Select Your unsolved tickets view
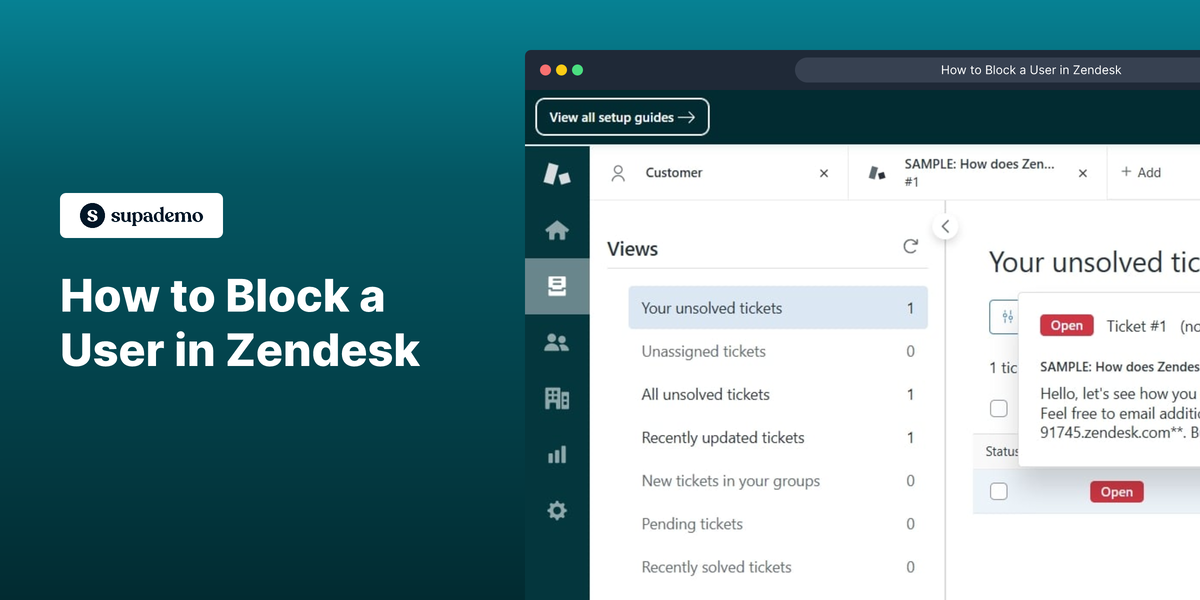Screen dimensions: 1200x600 (x=778, y=308)
